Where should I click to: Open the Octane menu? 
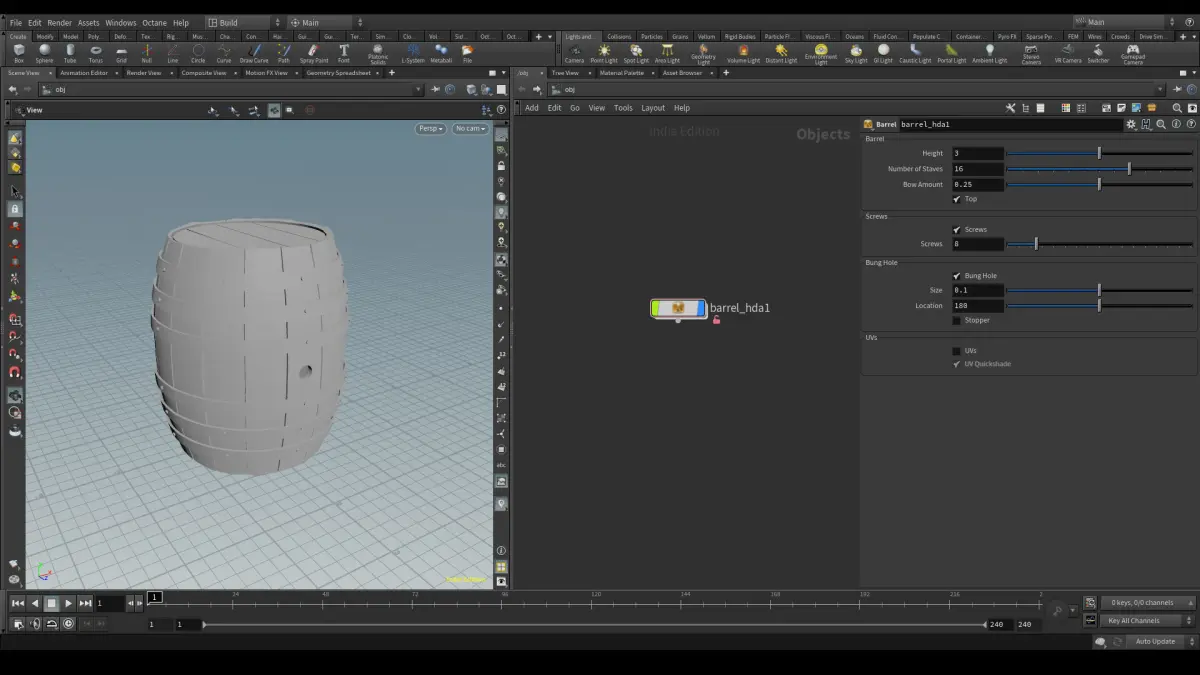click(x=154, y=22)
